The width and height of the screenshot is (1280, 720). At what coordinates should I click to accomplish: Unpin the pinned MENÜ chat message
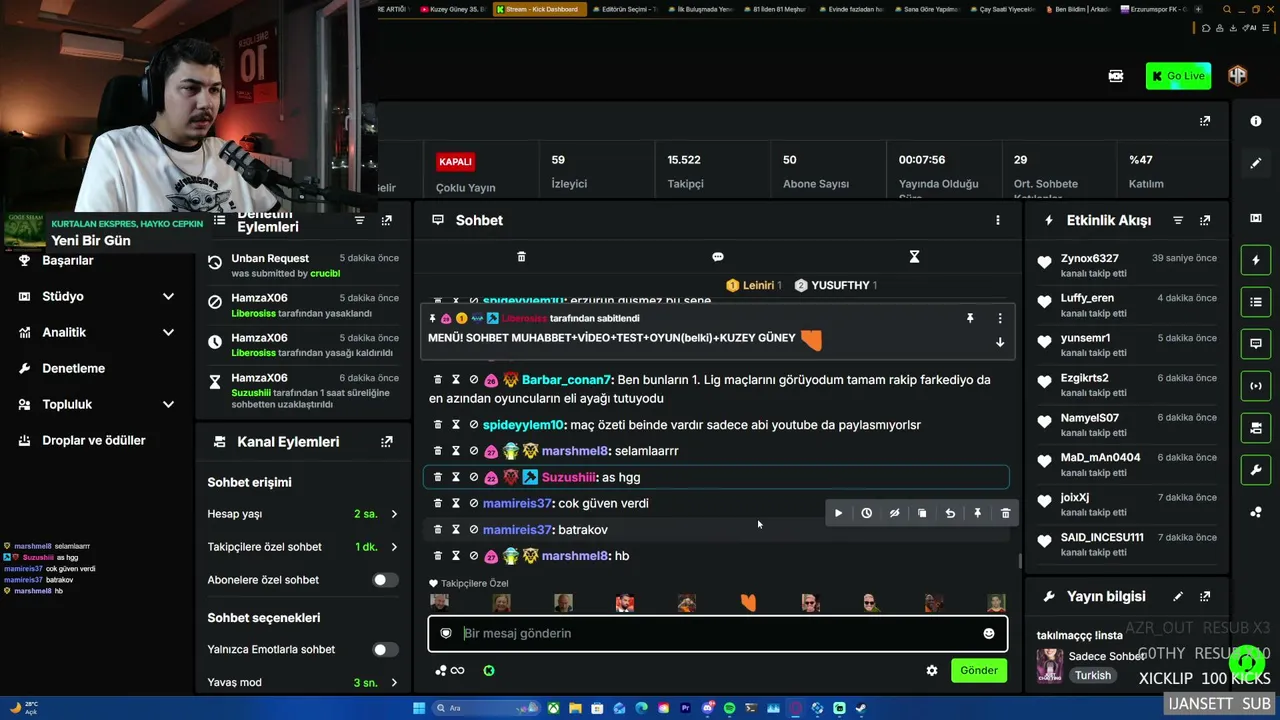coord(969,318)
